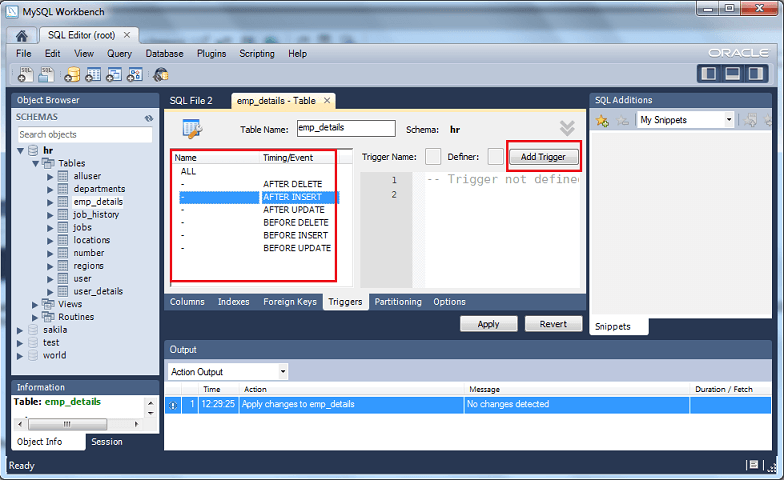Click the table editor wrench icon
The height and width of the screenshot is (480, 784).
coord(192,128)
